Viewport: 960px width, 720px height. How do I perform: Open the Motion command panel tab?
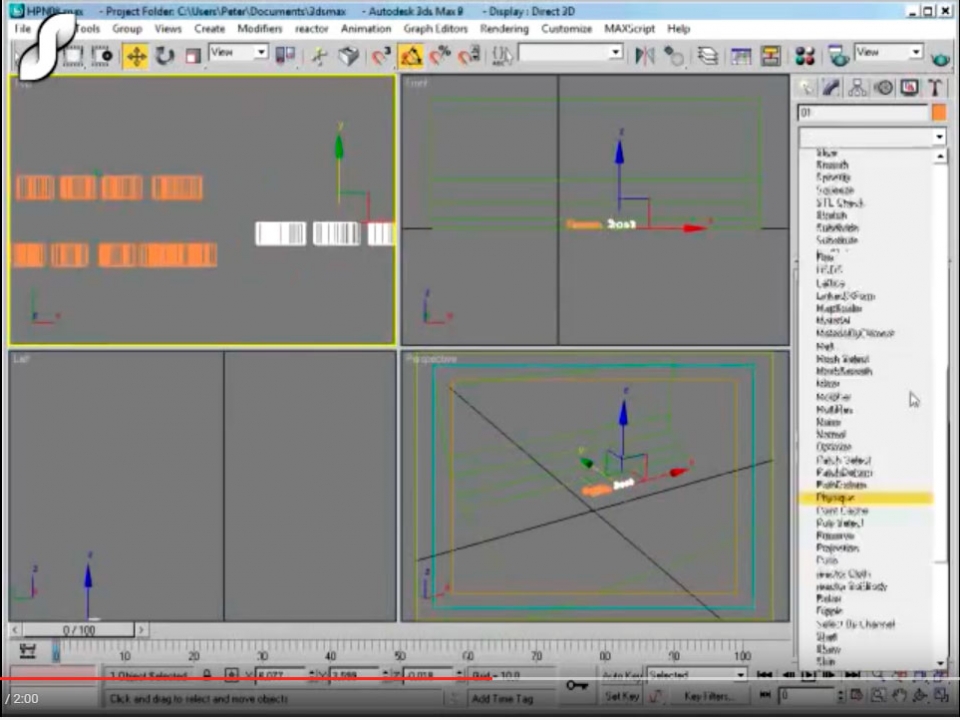pyautogui.click(x=883, y=88)
